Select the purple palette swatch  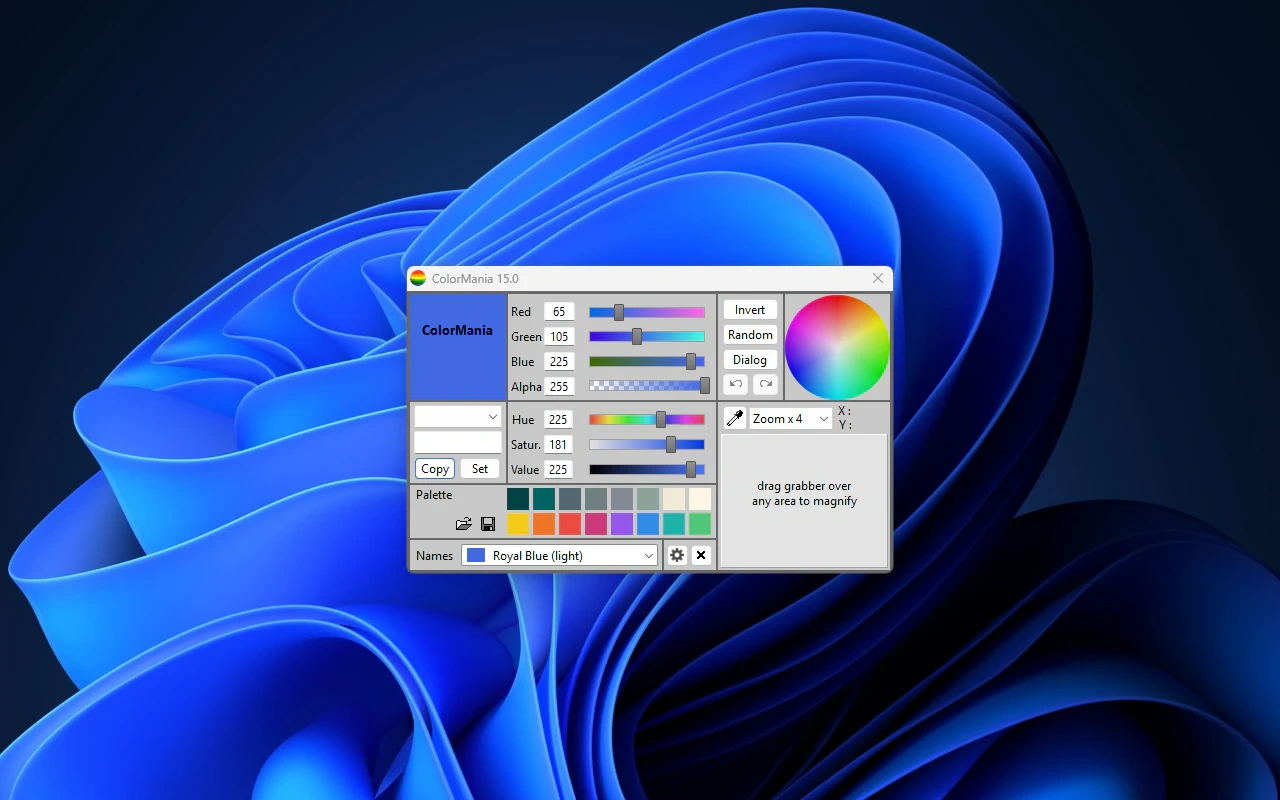(x=622, y=524)
